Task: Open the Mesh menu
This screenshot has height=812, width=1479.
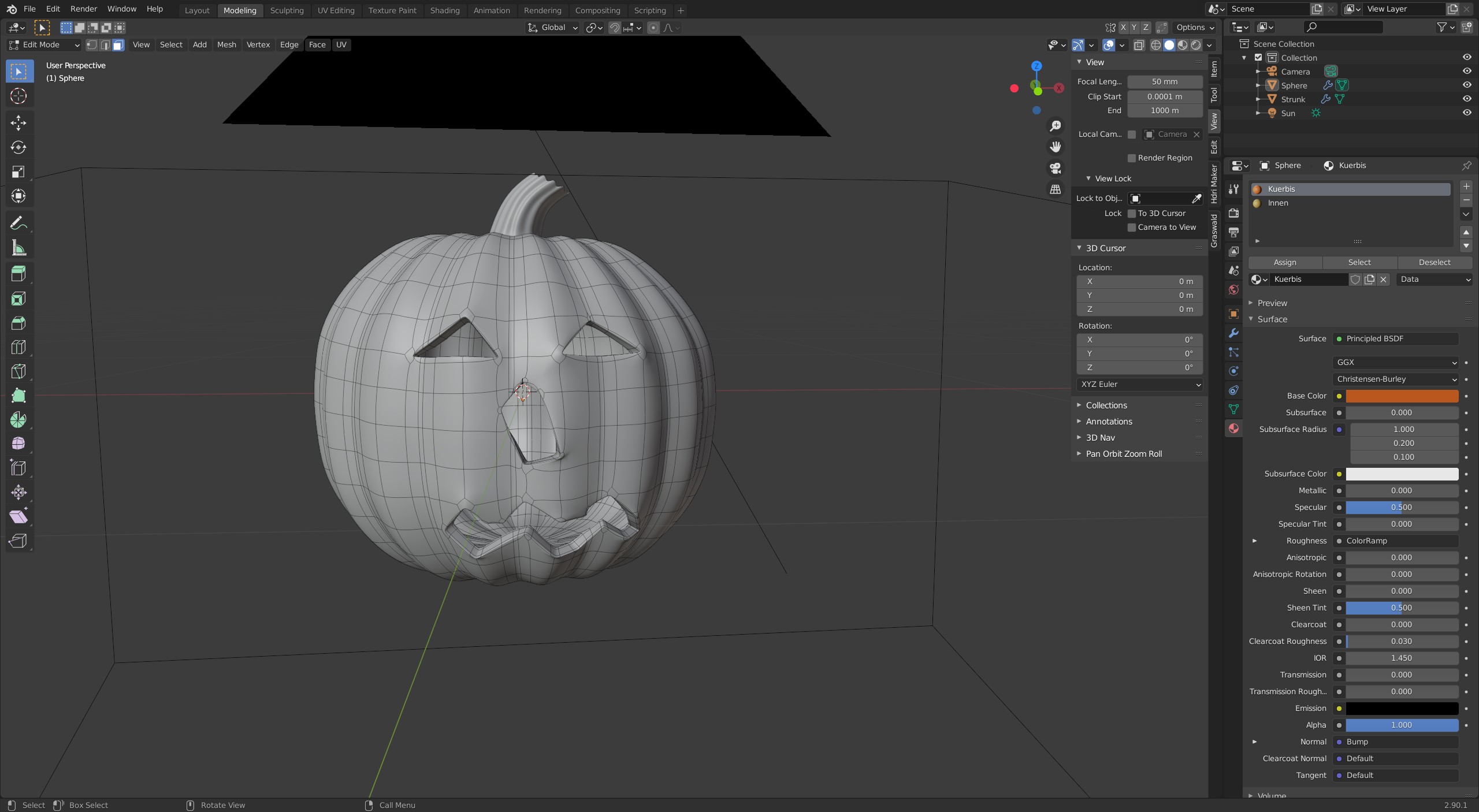Action: [x=226, y=45]
